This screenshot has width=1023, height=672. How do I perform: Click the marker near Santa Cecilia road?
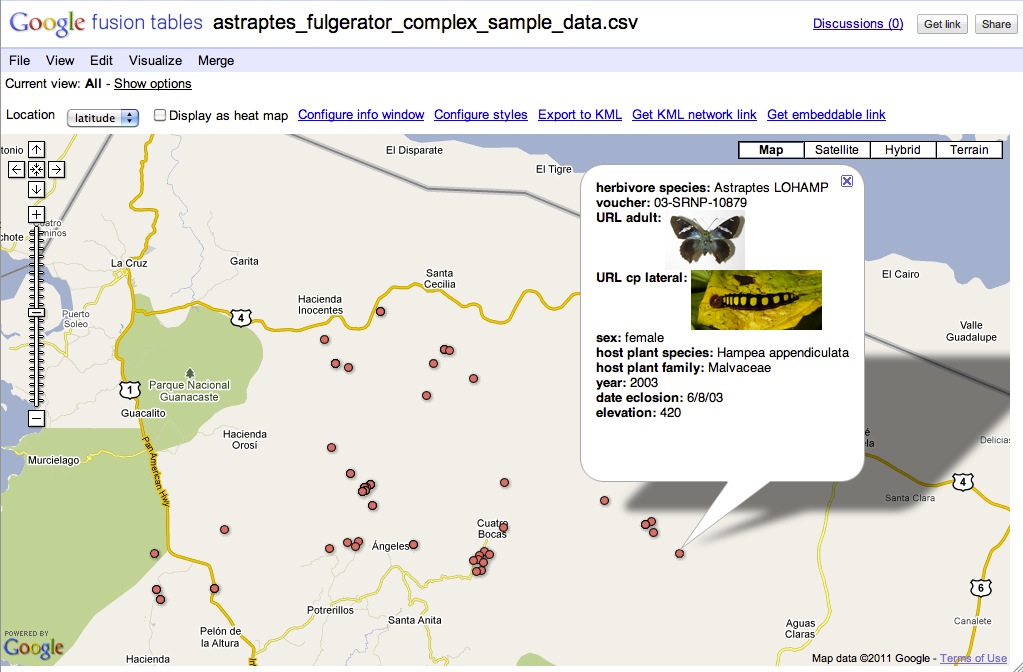[x=380, y=312]
